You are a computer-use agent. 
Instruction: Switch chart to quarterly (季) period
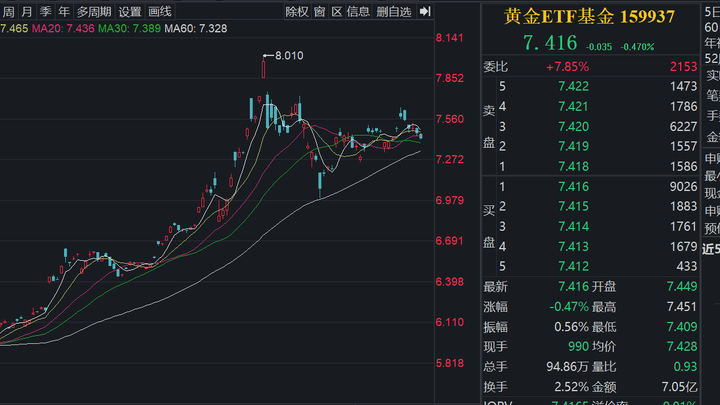[x=45, y=11]
